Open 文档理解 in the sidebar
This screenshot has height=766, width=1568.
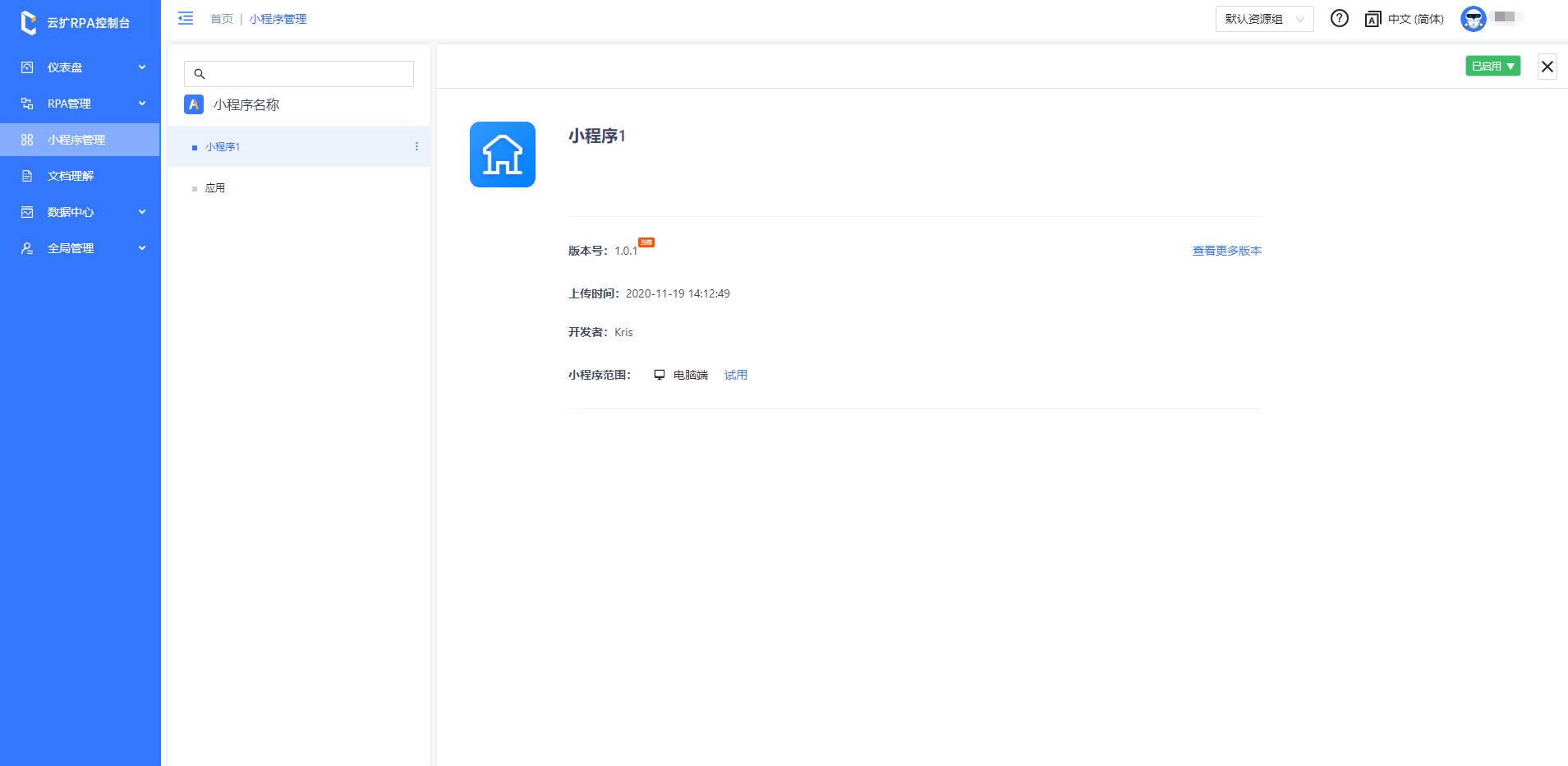(x=71, y=176)
